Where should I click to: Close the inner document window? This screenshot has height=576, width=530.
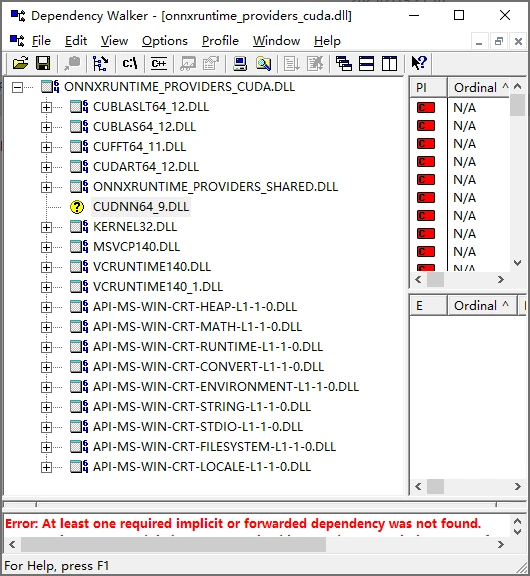[x=518, y=41]
